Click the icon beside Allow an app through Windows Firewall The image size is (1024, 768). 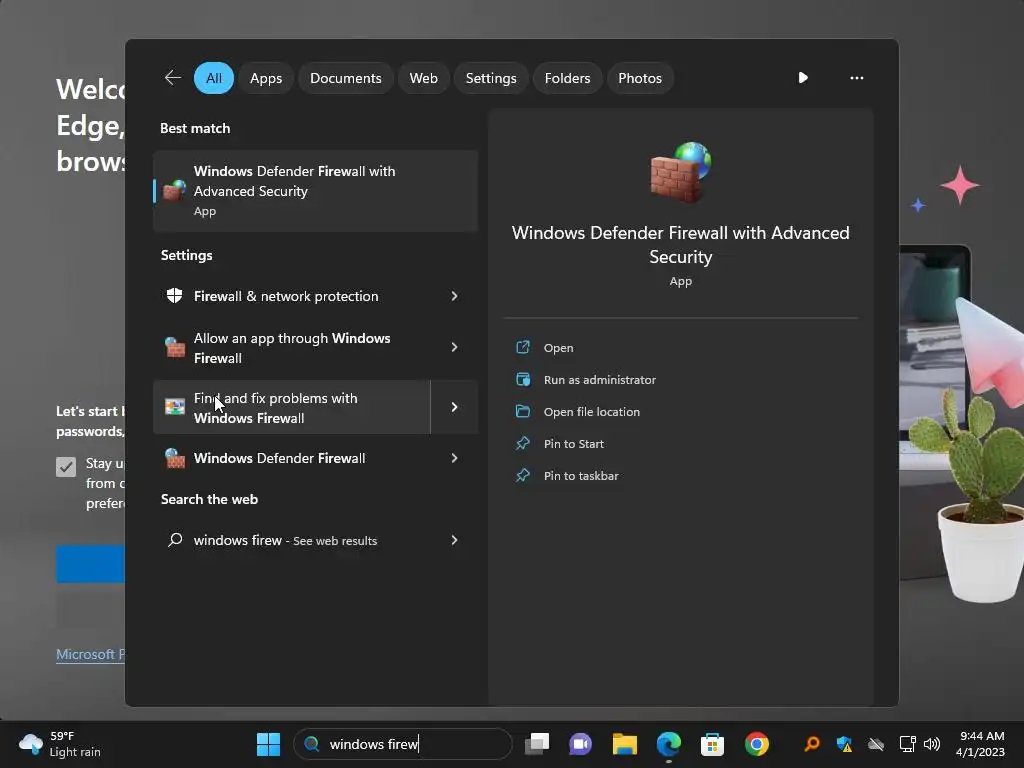point(174,347)
